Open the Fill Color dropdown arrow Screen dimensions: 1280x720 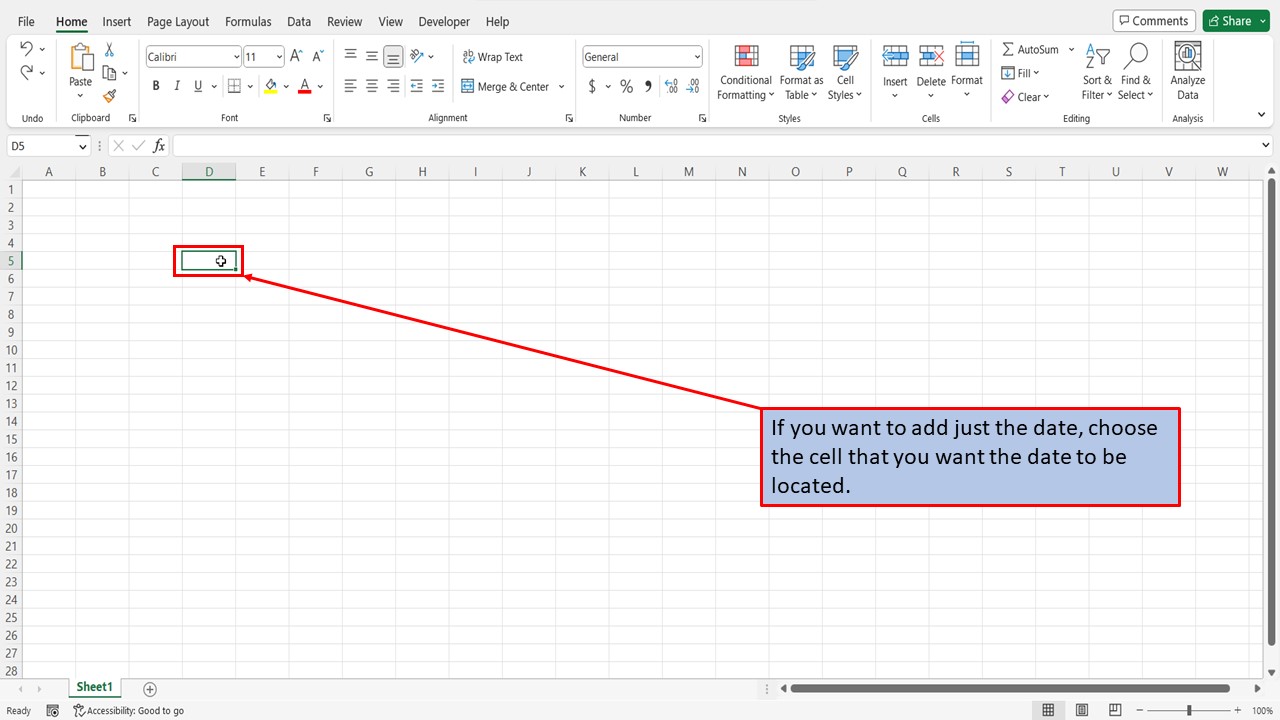286,86
